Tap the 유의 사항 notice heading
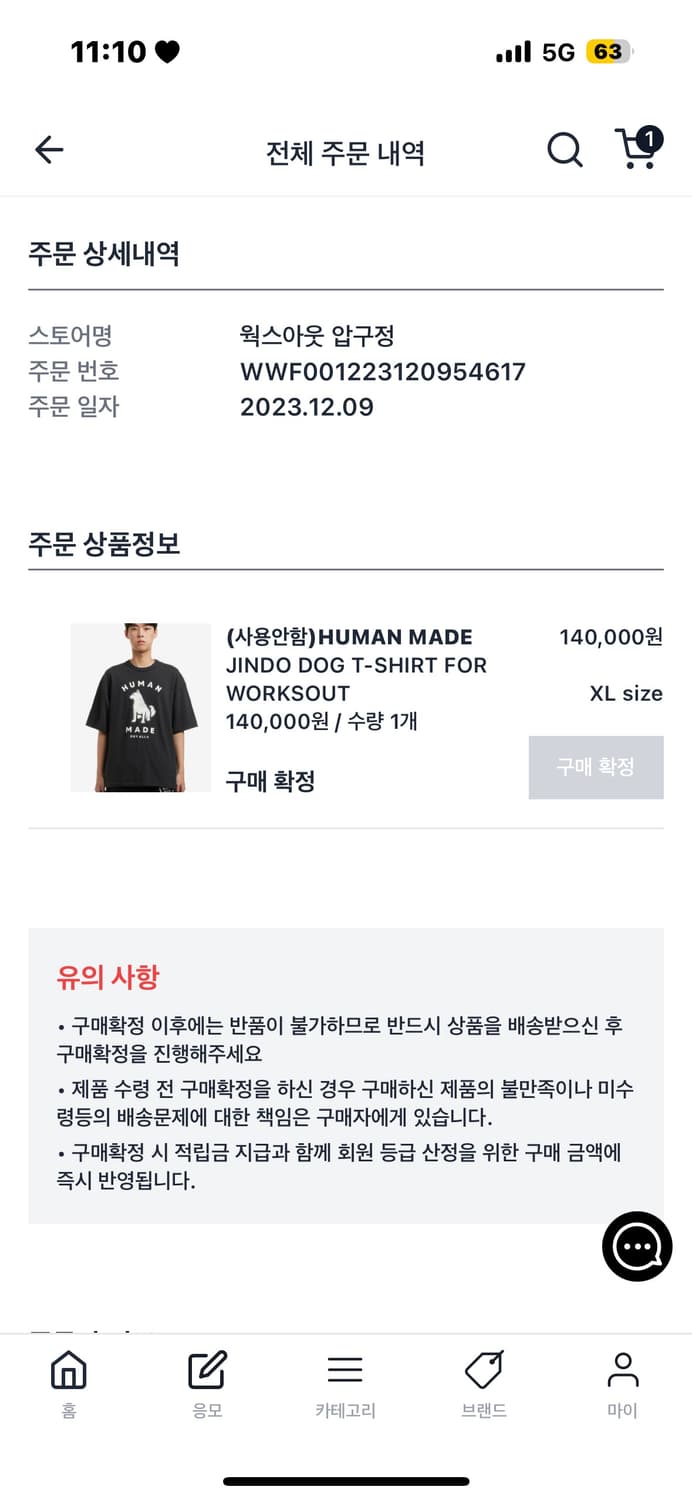The width and height of the screenshot is (692, 1500). [108, 977]
